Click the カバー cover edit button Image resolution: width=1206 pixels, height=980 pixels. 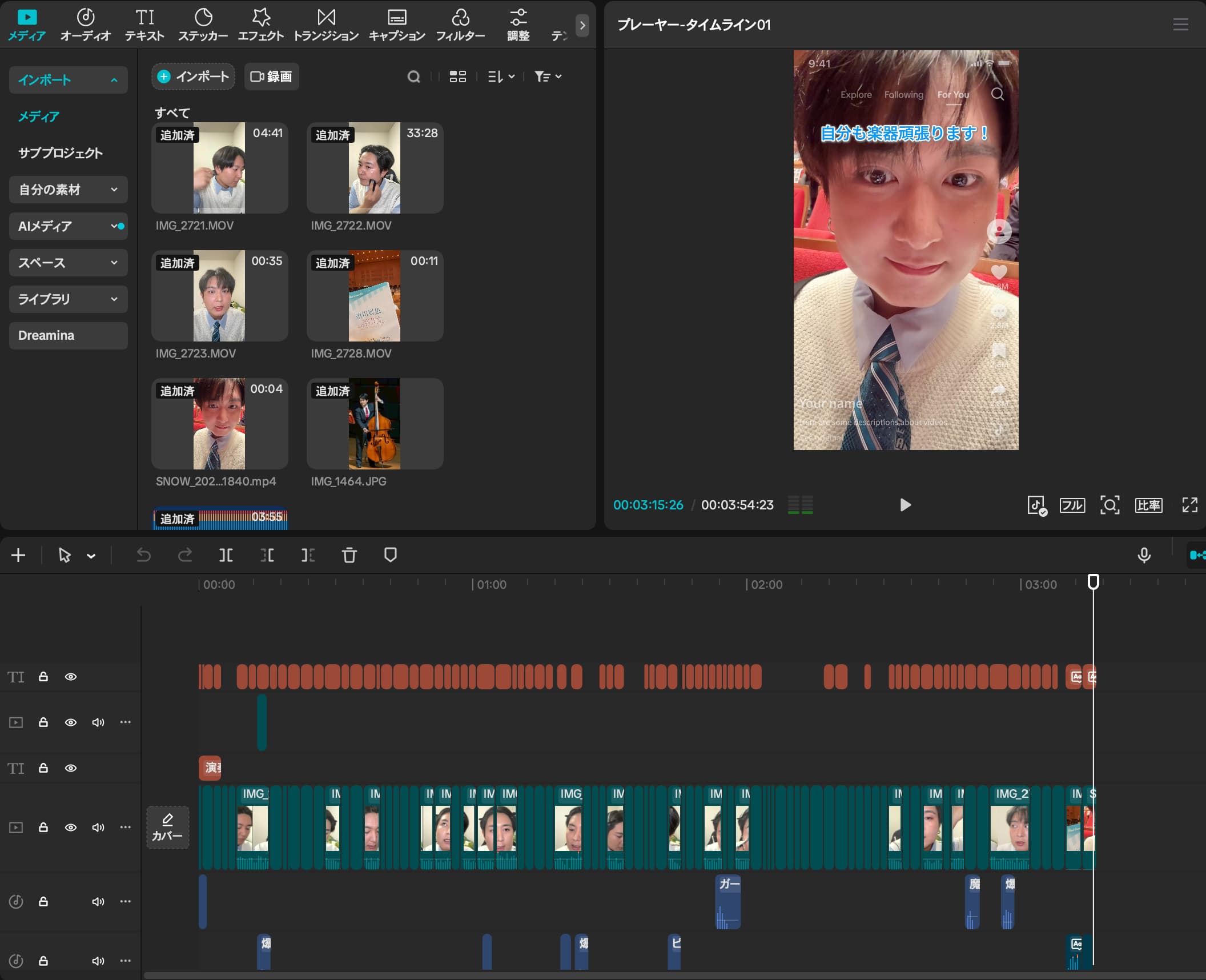[x=167, y=828]
